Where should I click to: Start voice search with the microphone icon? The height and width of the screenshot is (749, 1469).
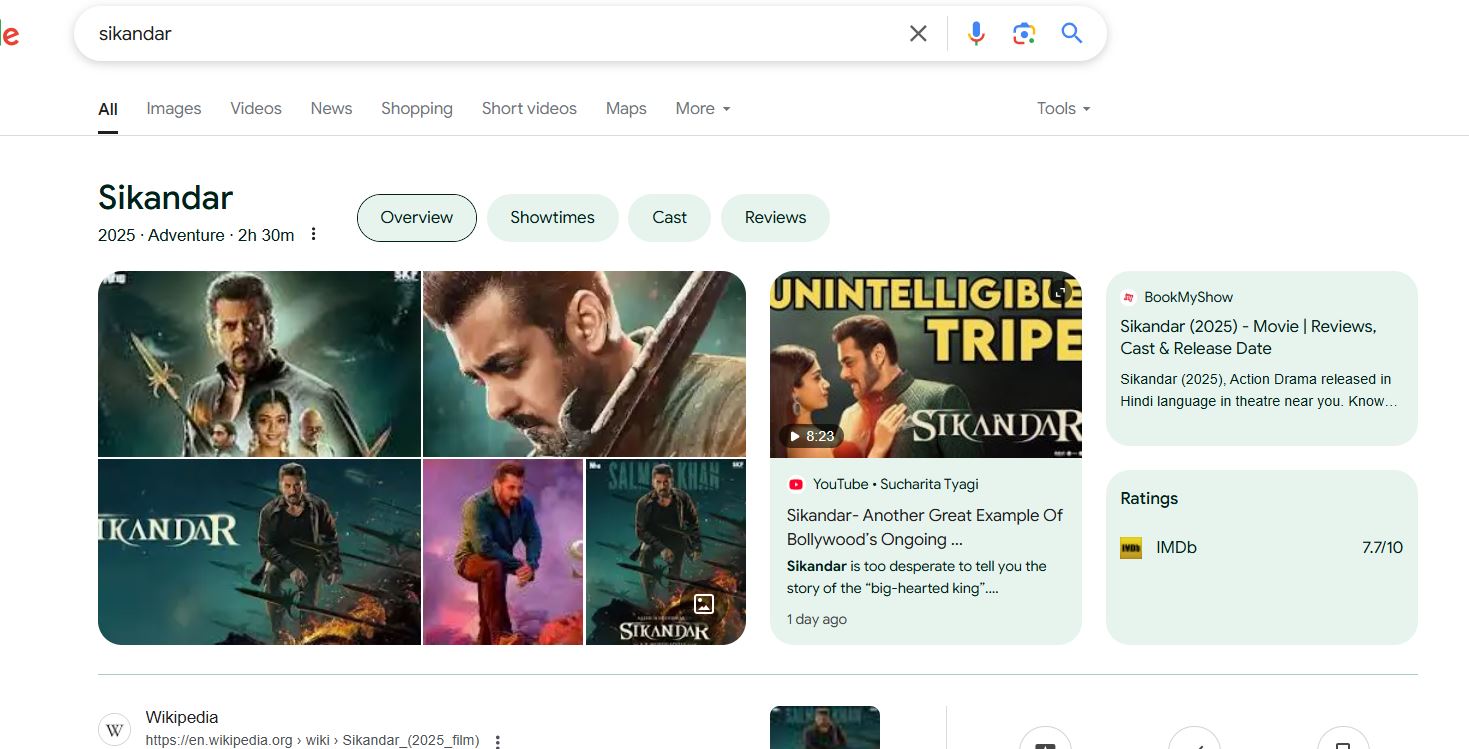pos(976,34)
